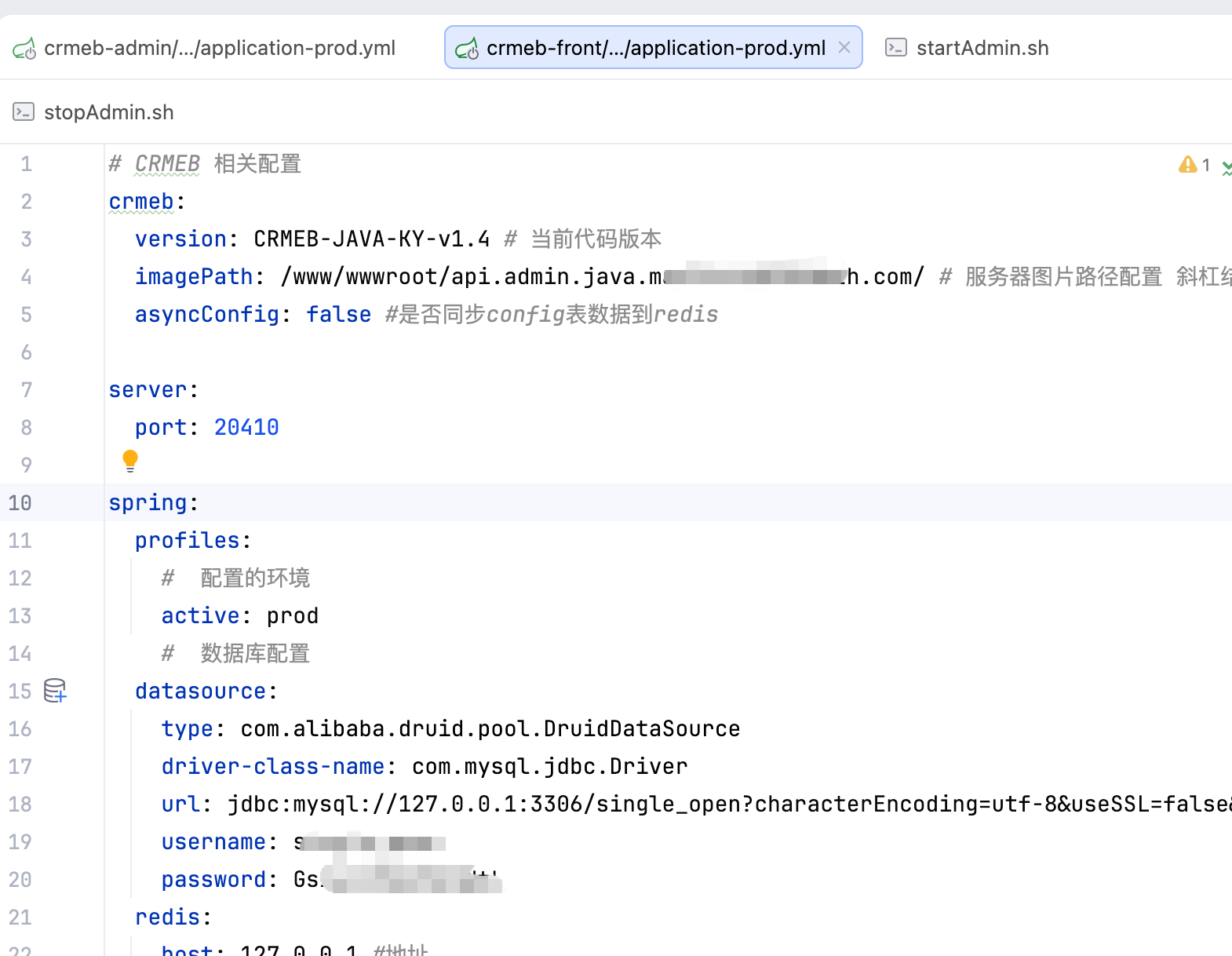Viewport: 1232px width, 956px height.
Task: Click the jdbc mysql url value
Action: pos(729,805)
